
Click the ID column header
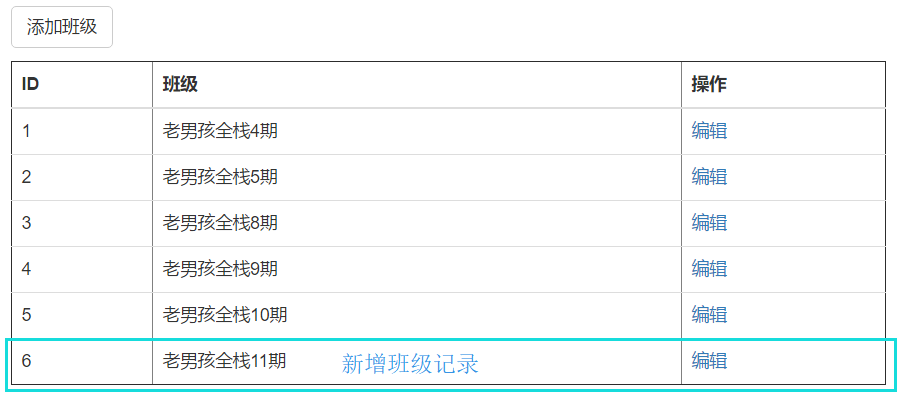[x=31, y=85]
